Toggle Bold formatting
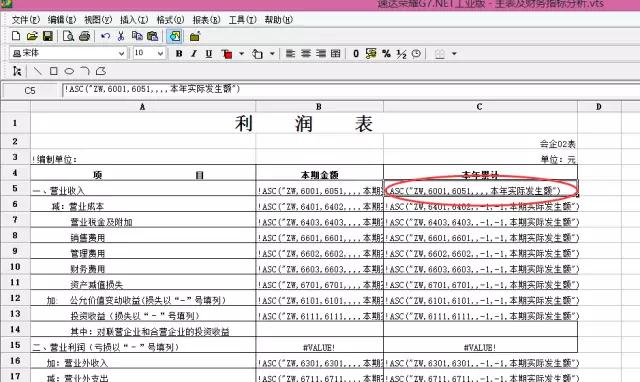The height and width of the screenshot is (382, 640). [179, 53]
